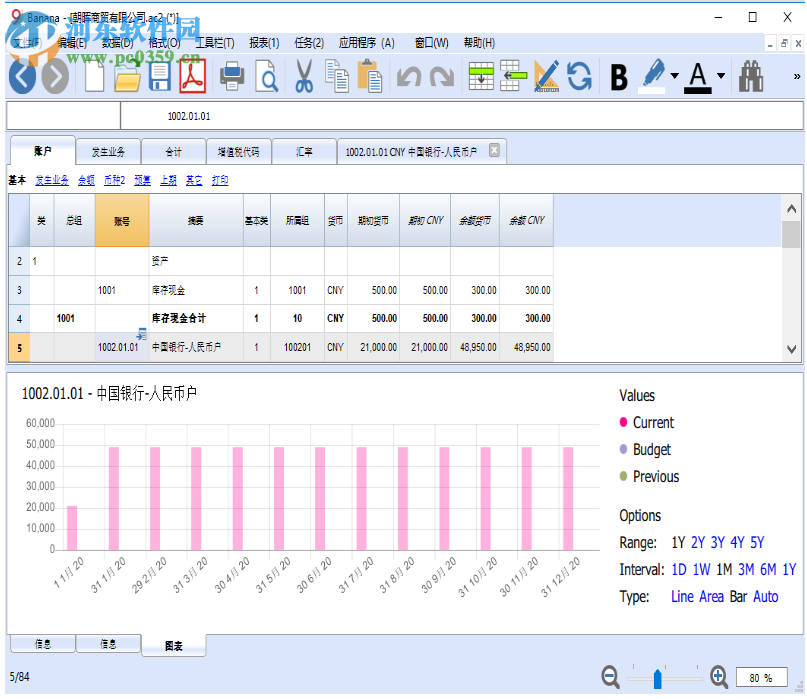Toggle Bold formatting
807x699 pixels.
(618, 77)
